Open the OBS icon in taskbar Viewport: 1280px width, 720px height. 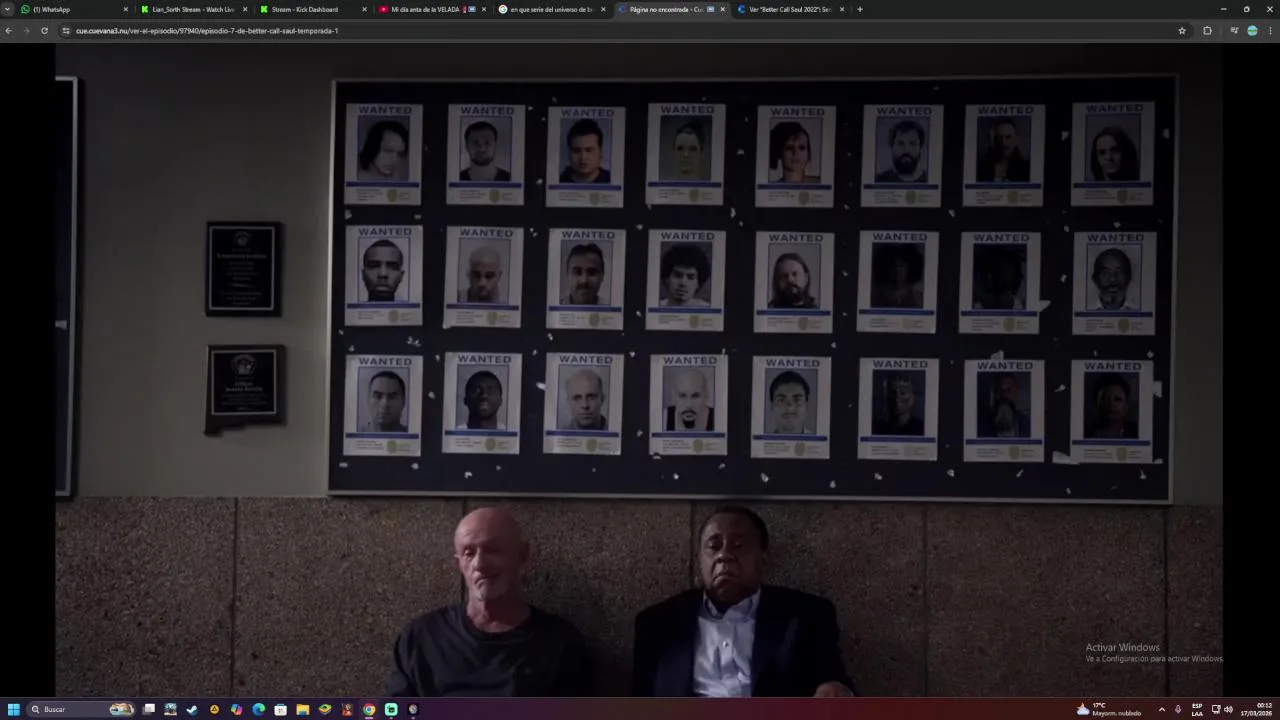coord(413,709)
